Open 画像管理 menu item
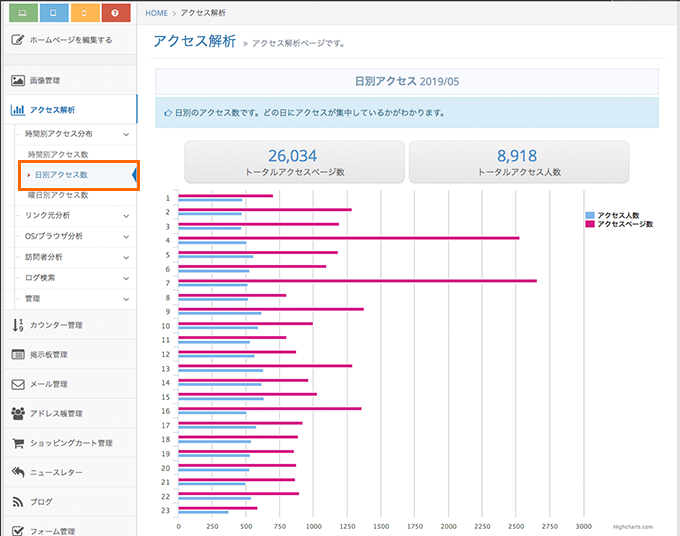Image resolution: width=680 pixels, height=536 pixels. coord(70,81)
